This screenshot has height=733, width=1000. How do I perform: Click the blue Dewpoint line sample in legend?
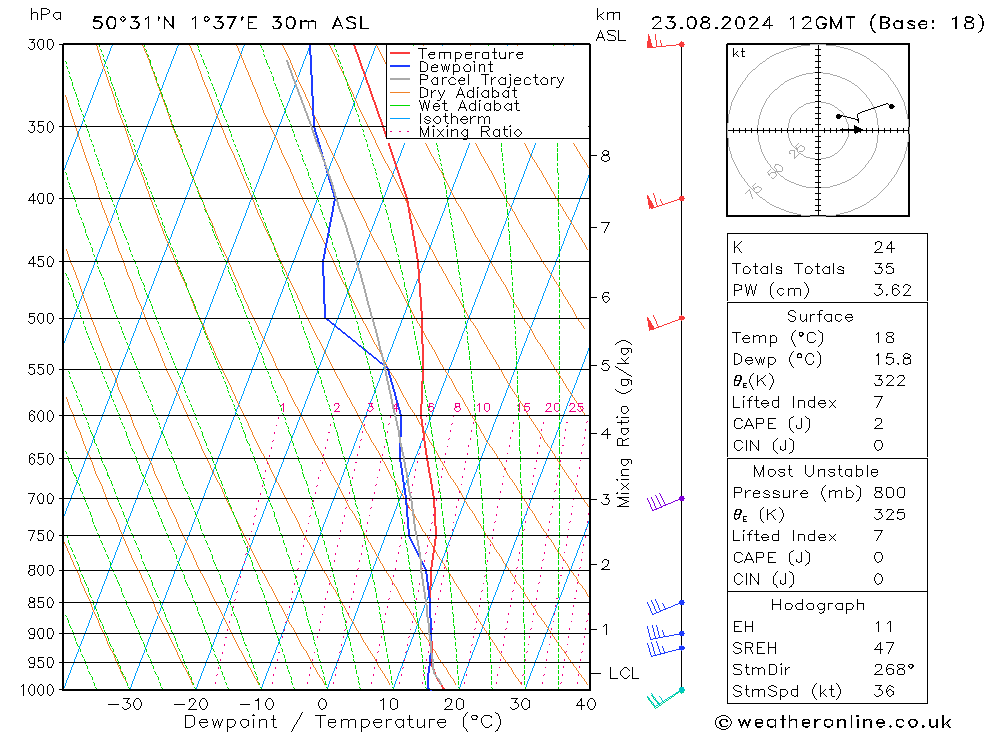[x=399, y=66]
